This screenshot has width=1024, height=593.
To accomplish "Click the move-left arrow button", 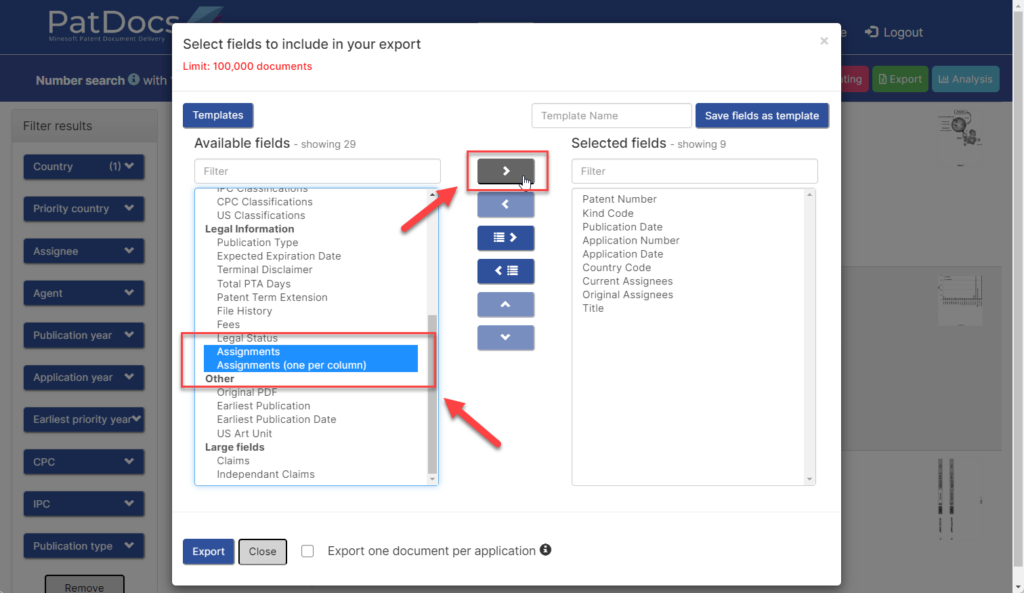I will [x=505, y=204].
